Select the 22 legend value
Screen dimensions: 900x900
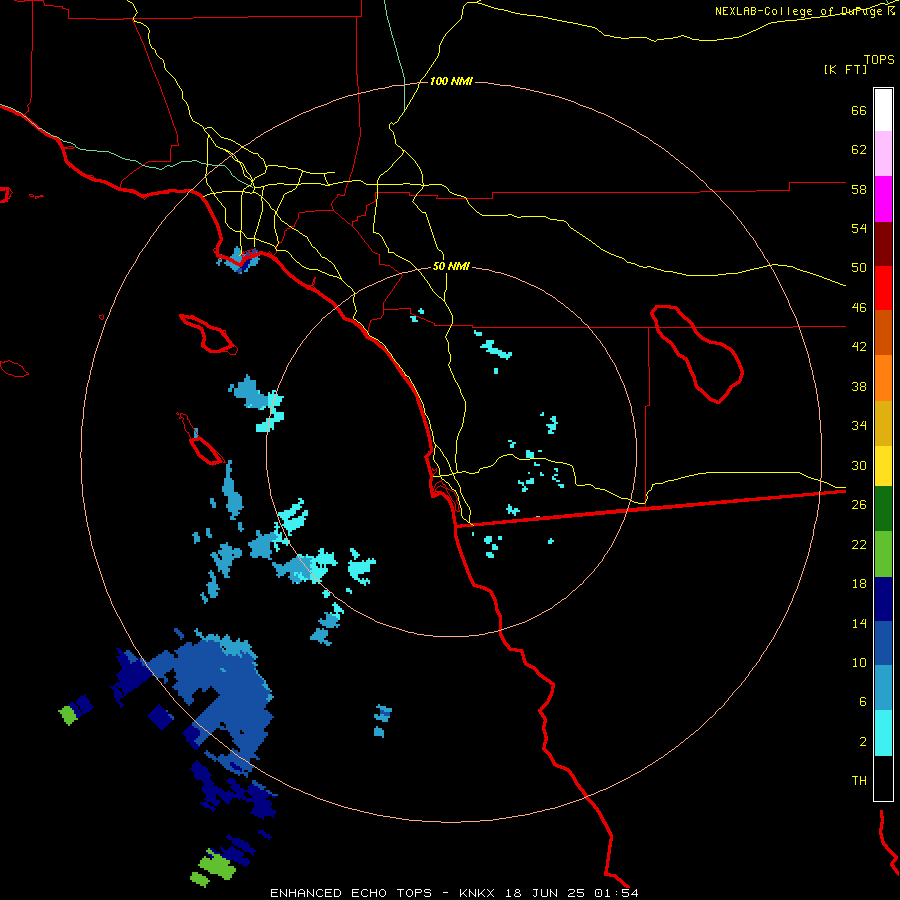click(859, 544)
